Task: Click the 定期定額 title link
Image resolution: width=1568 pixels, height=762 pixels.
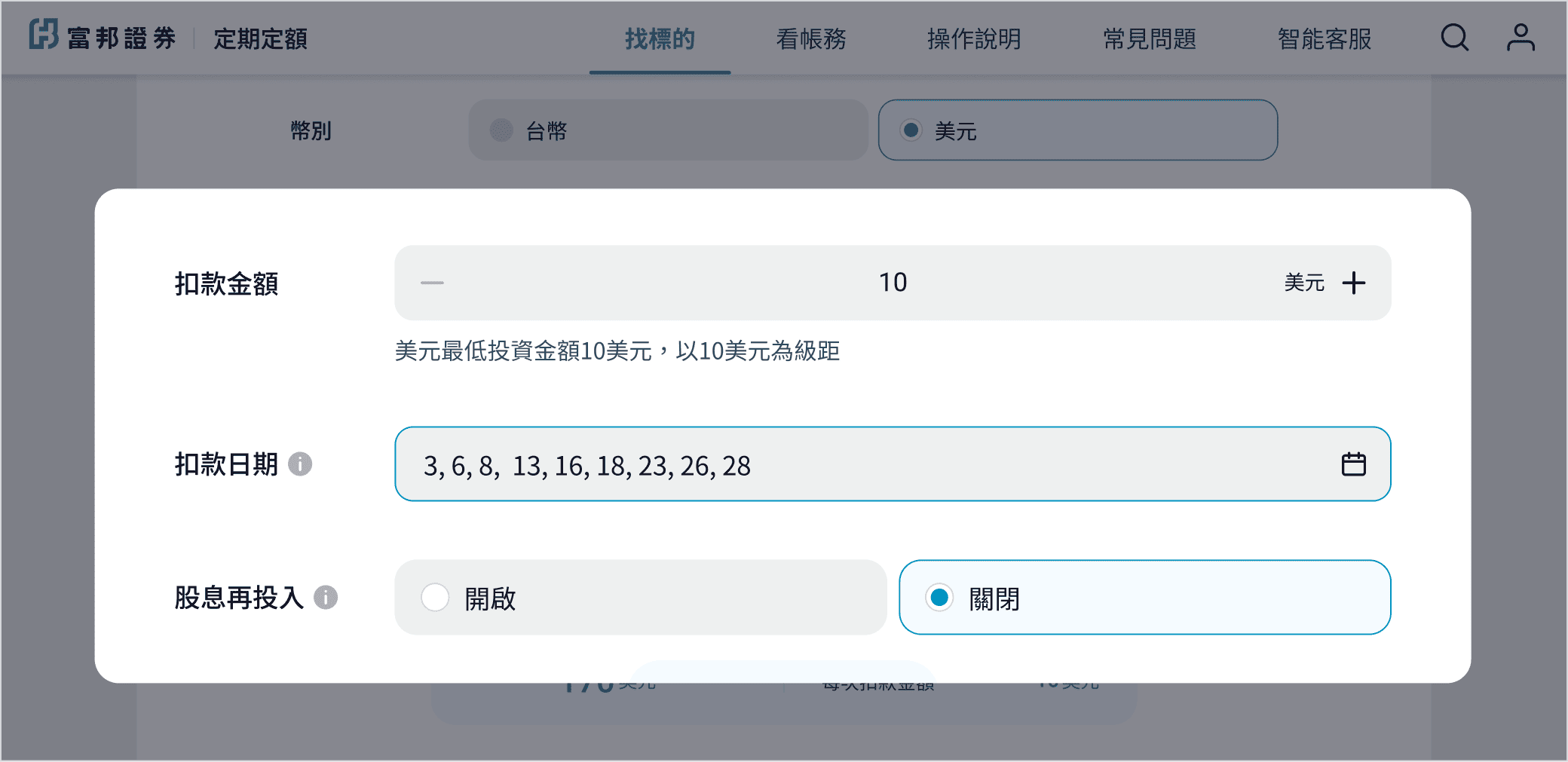Action: (x=260, y=39)
